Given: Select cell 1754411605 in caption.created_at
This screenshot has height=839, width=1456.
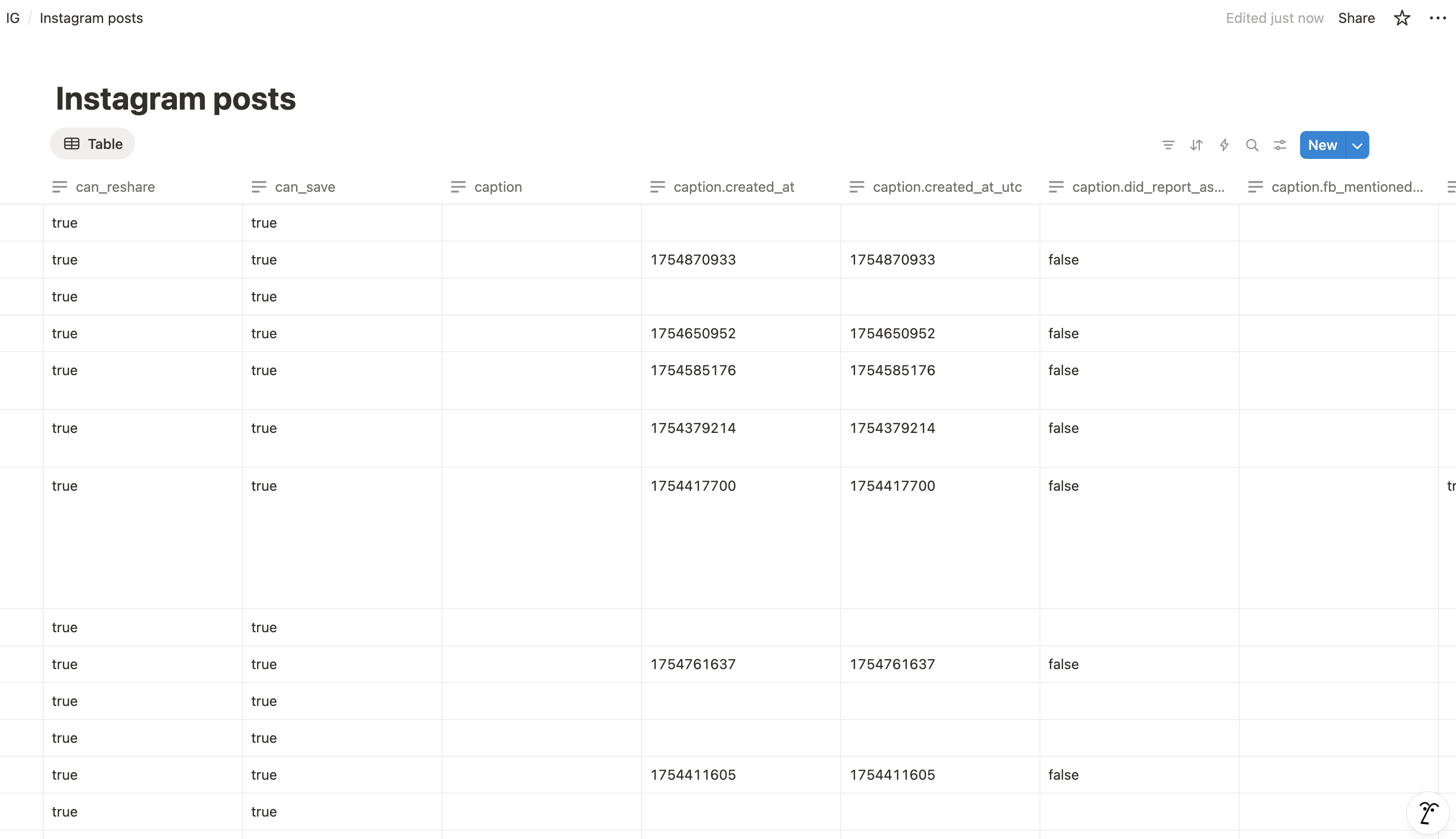Looking at the screenshot, I should coord(741,775).
